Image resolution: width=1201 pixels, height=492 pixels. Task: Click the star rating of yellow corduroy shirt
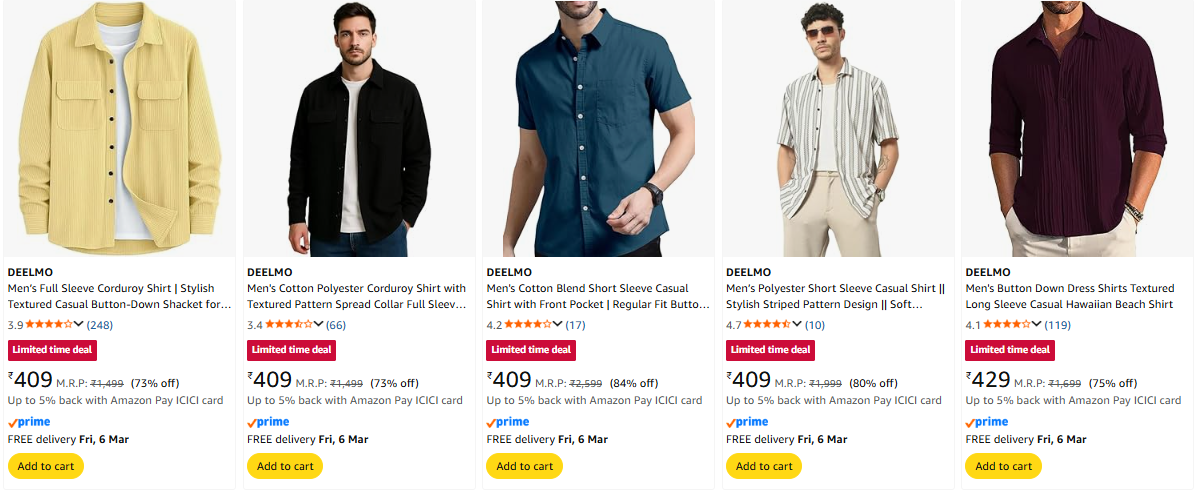[x=49, y=324]
